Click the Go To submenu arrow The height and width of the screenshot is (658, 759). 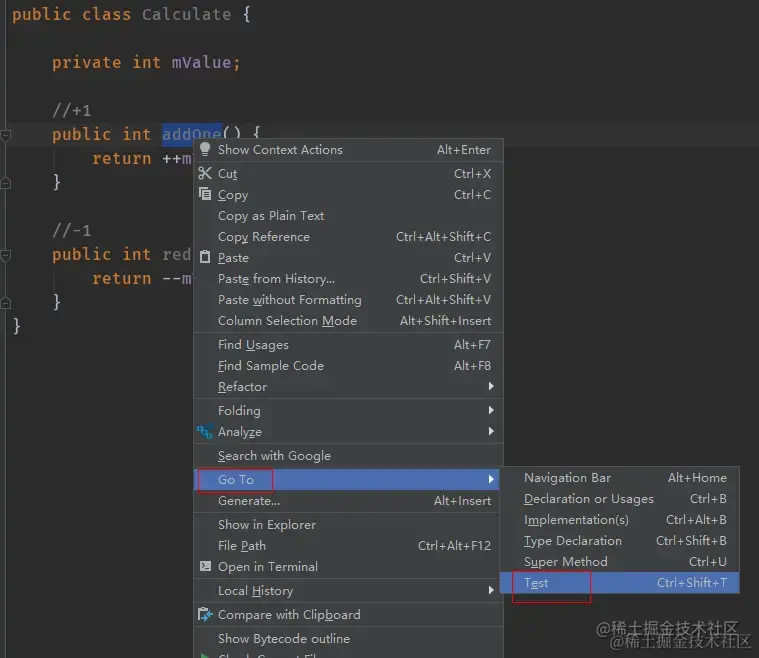click(491, 479)
